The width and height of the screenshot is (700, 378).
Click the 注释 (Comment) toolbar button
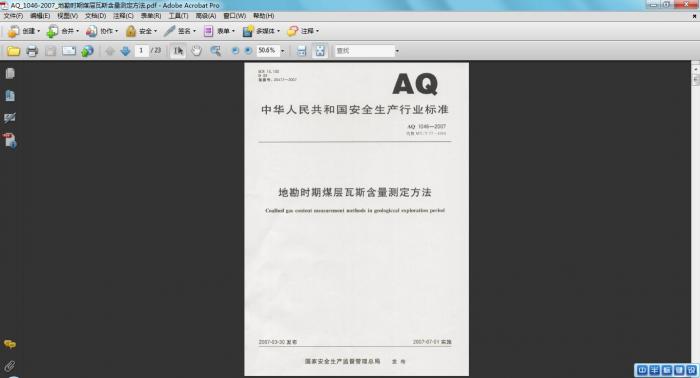[x=303, y=31]
